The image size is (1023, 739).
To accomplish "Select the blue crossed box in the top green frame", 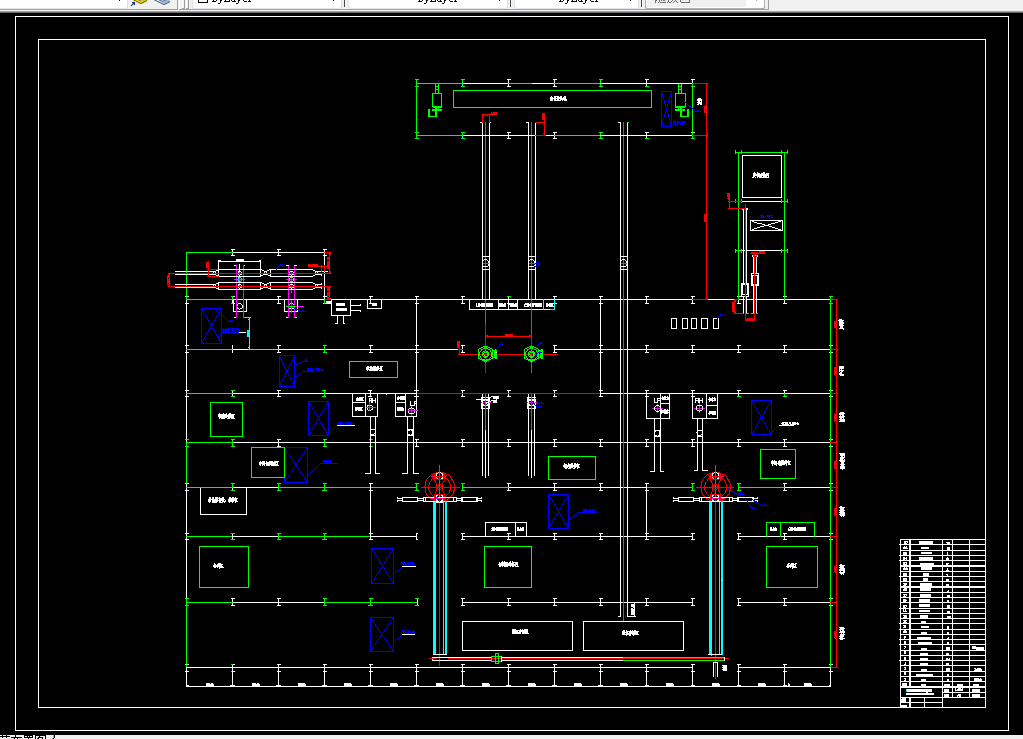I will click(x=666, y=108).
